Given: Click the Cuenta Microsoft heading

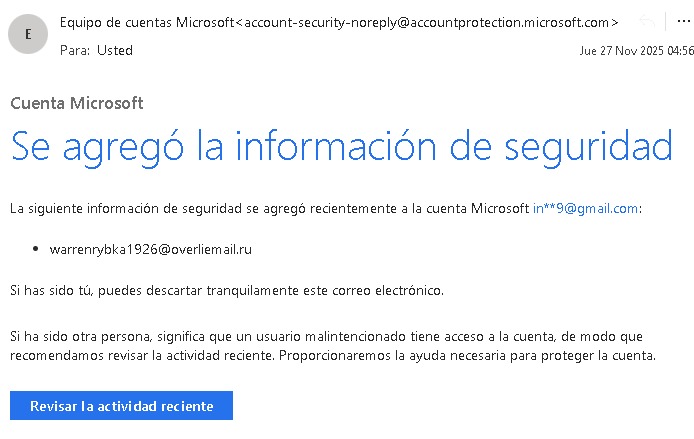Looking at the screenshot, I should tap(76, 103).
